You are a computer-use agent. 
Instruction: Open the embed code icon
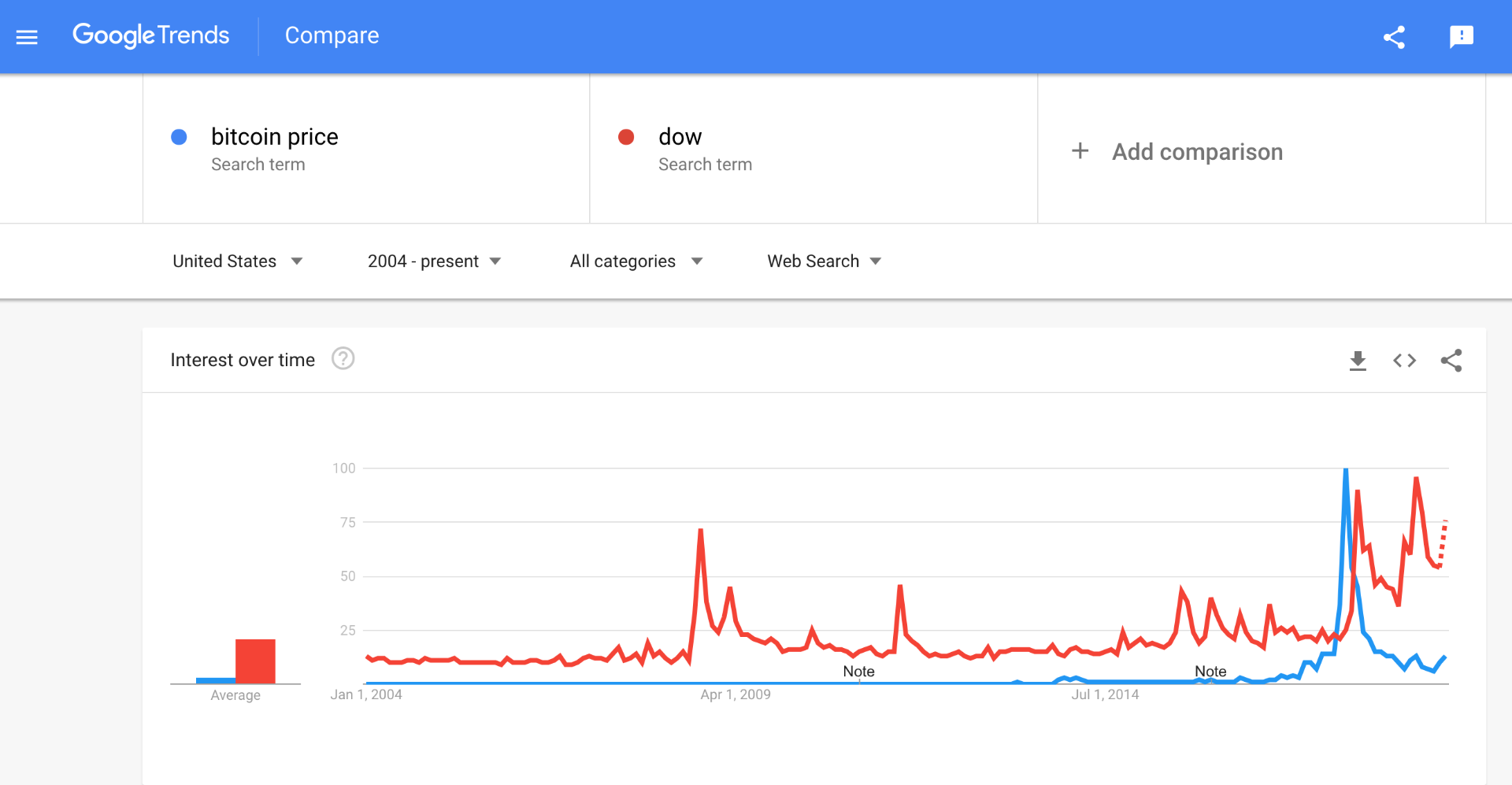click(1404, 361)
